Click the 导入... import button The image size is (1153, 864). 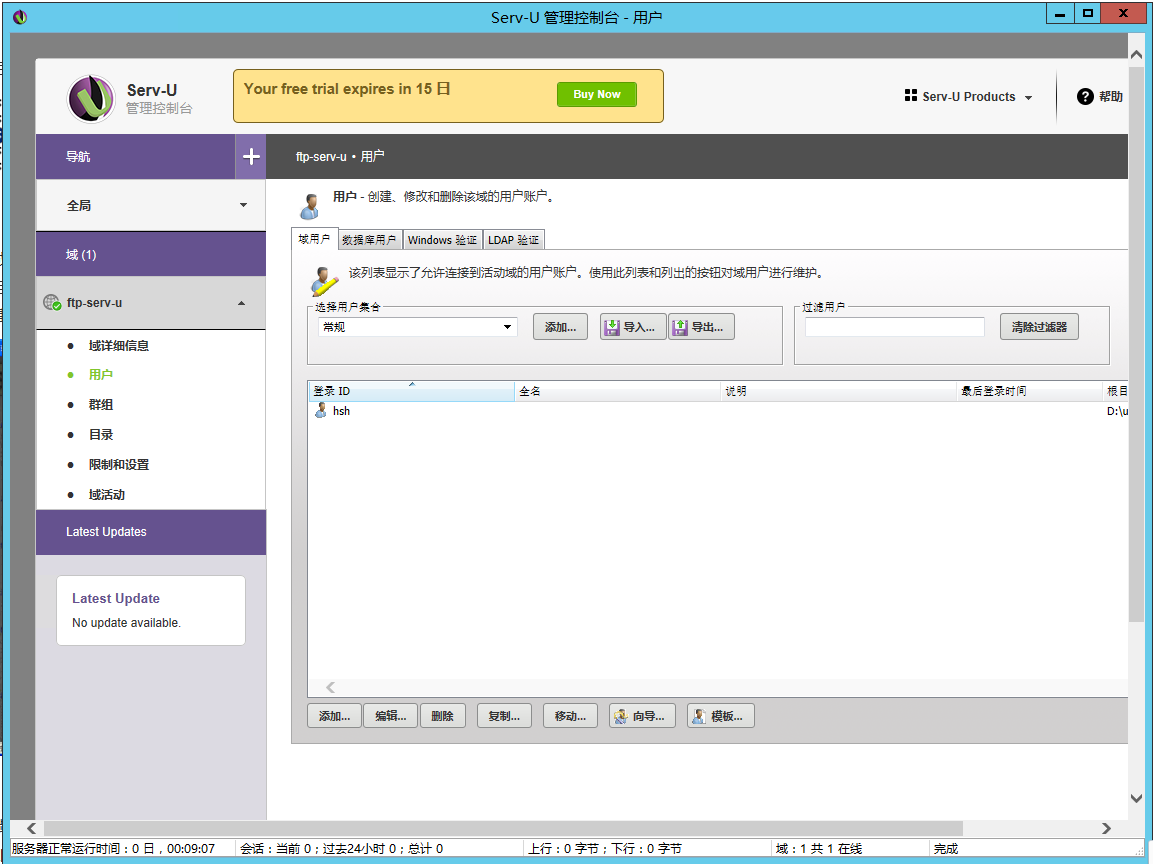coord(633,327)
